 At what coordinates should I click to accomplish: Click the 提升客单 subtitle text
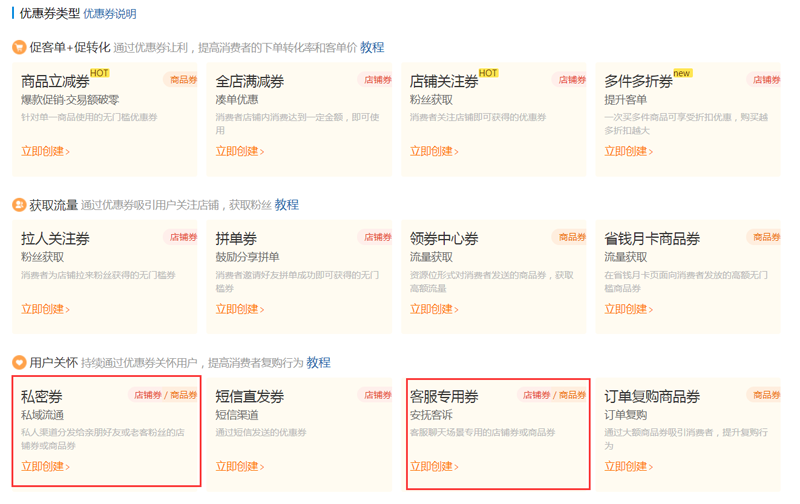point(626,100)
